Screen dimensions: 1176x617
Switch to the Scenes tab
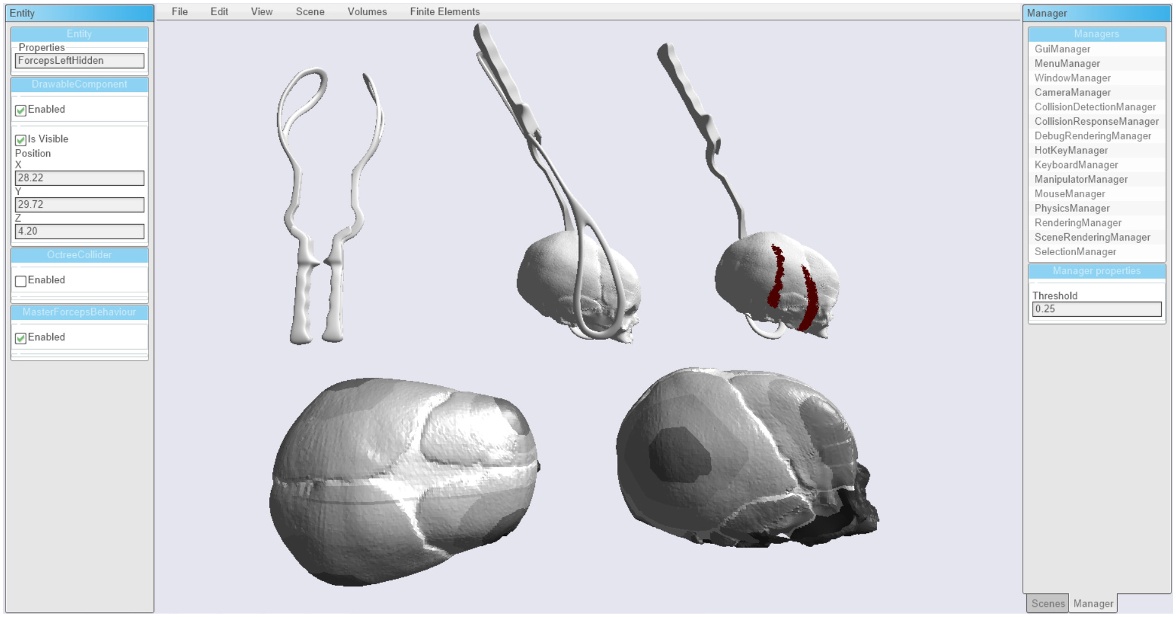1048,603
